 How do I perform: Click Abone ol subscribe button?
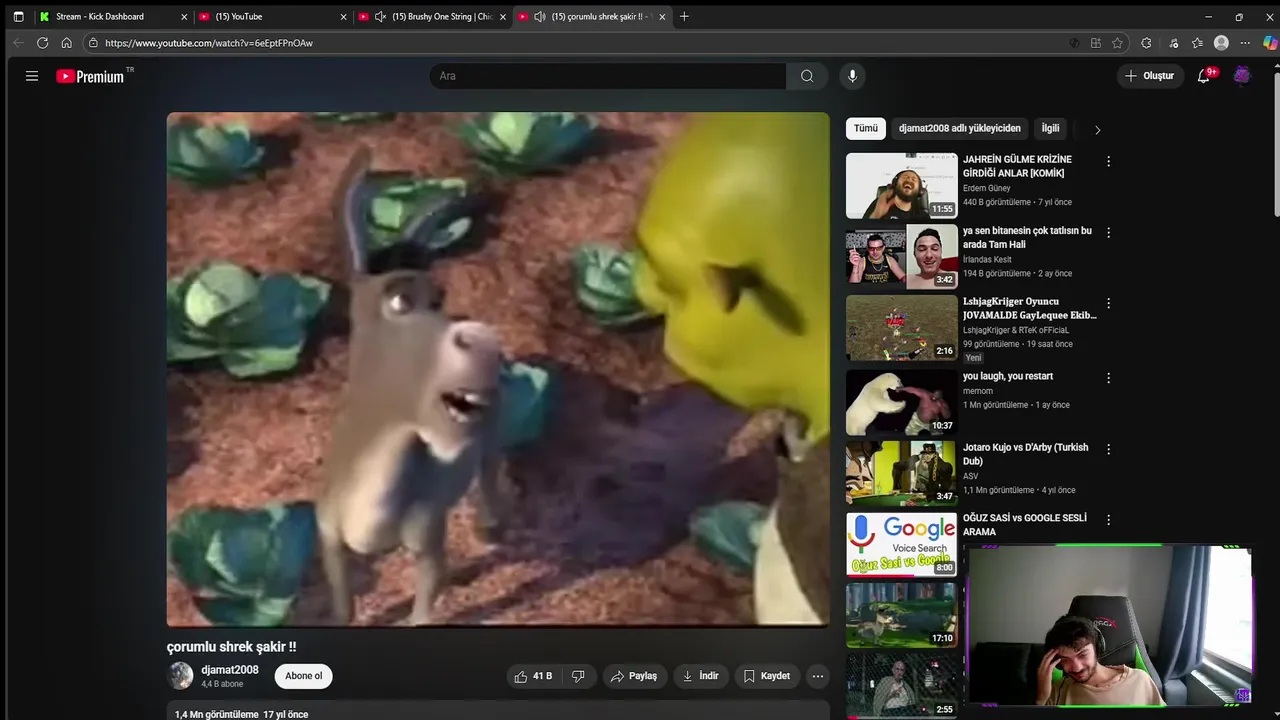pos(304,676)
